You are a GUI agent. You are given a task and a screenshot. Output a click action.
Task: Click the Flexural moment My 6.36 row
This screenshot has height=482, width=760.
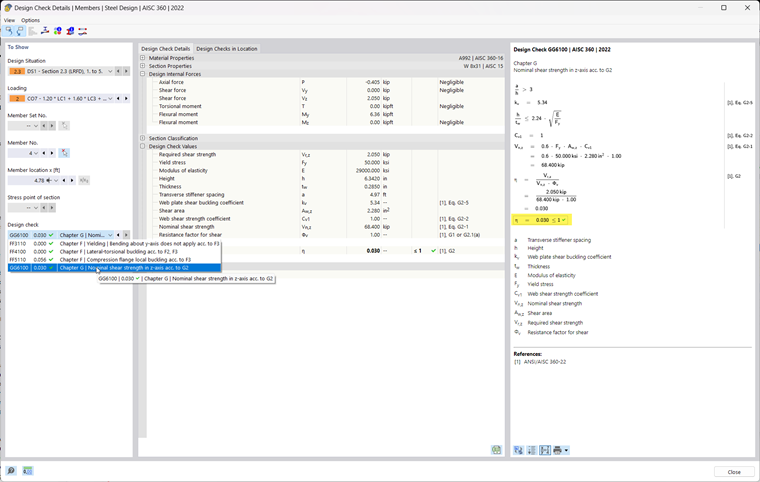326,114
